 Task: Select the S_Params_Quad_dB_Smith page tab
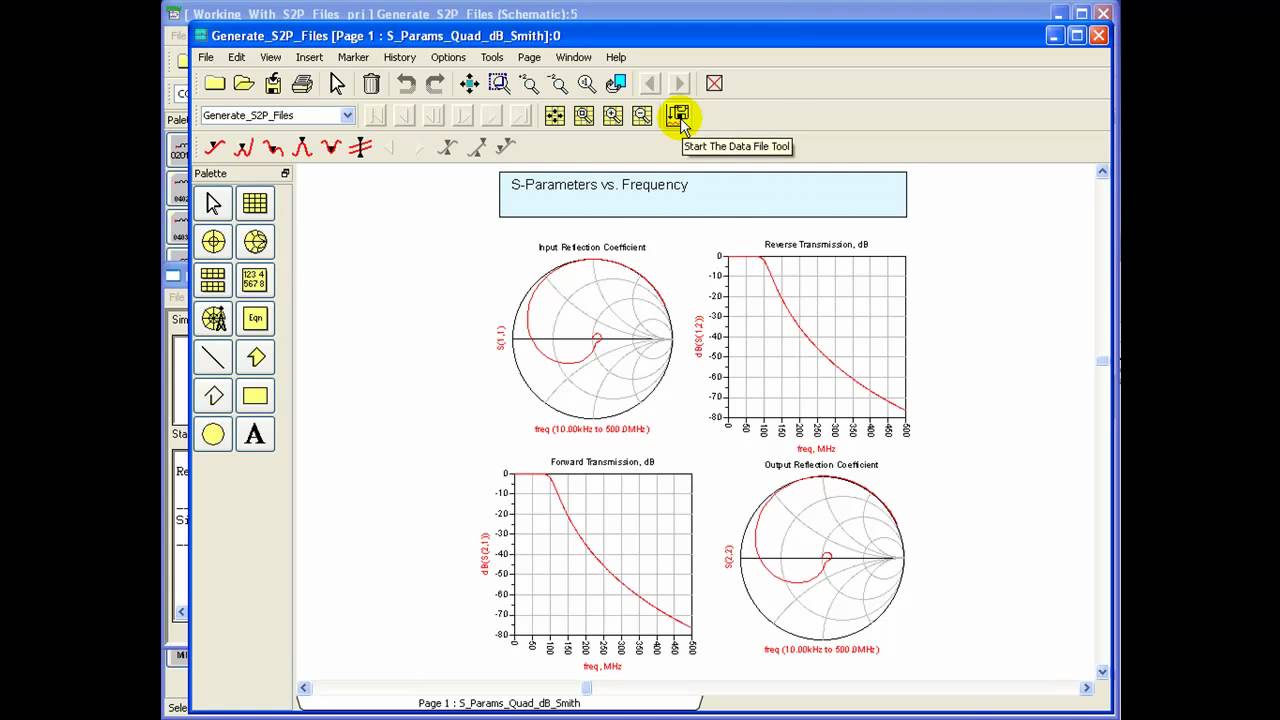[499, 703]
